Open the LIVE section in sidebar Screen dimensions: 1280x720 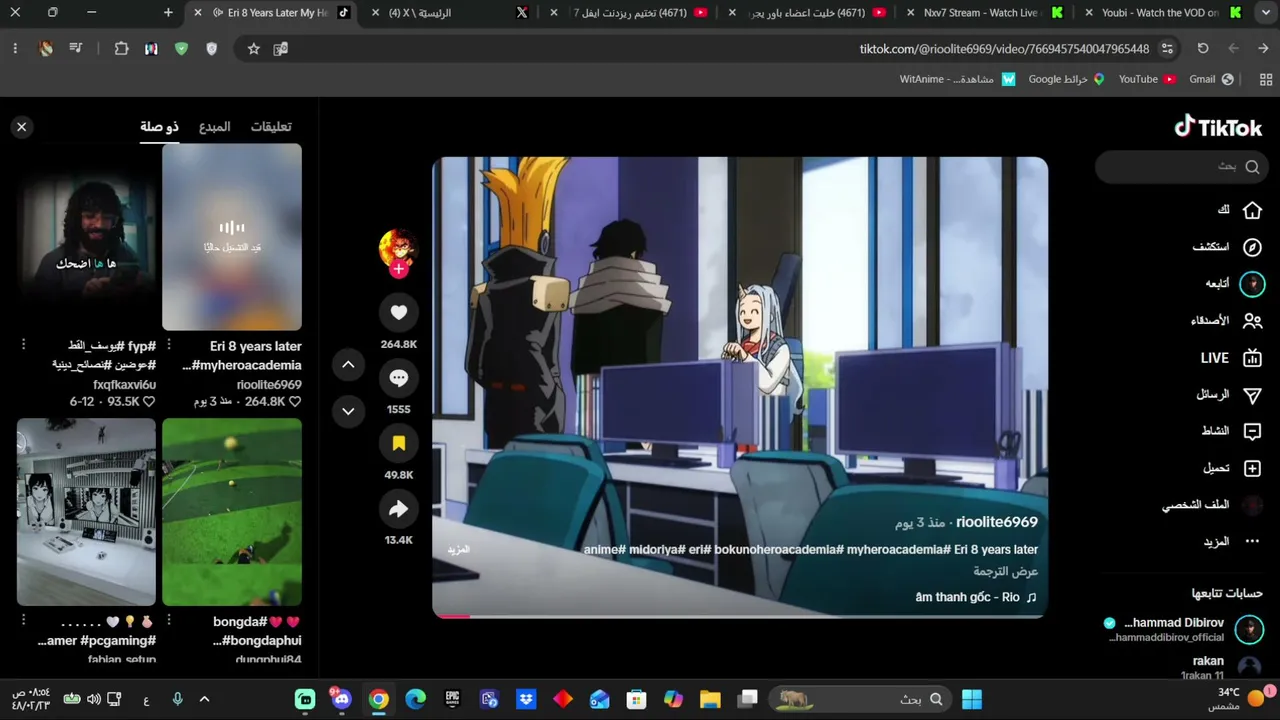click(x=1231, y=358)
